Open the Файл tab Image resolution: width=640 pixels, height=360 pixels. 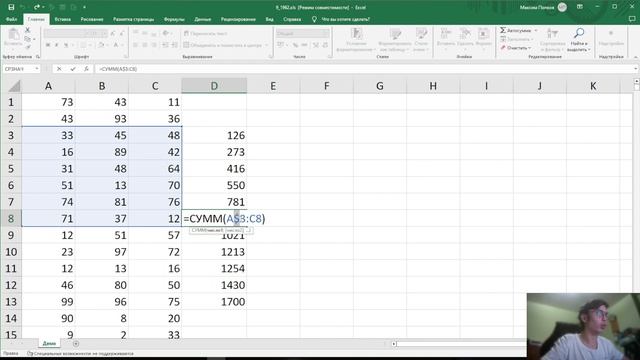(x=11, y=19)
